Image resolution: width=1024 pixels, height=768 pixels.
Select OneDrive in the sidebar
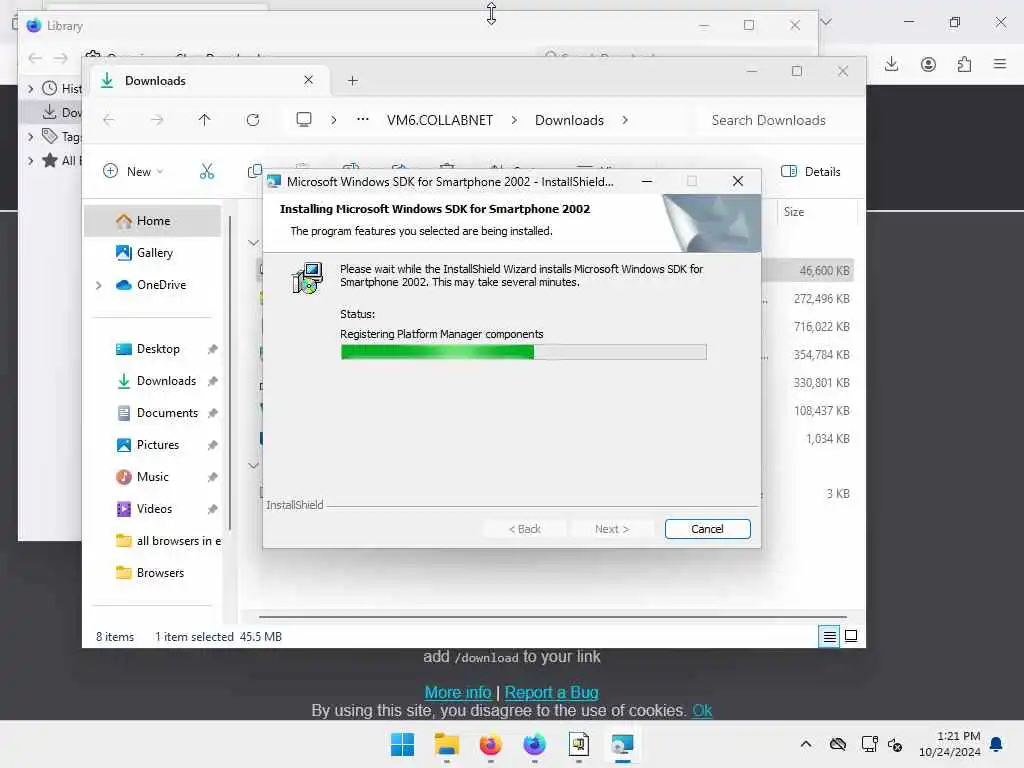[x=161, y=285]
